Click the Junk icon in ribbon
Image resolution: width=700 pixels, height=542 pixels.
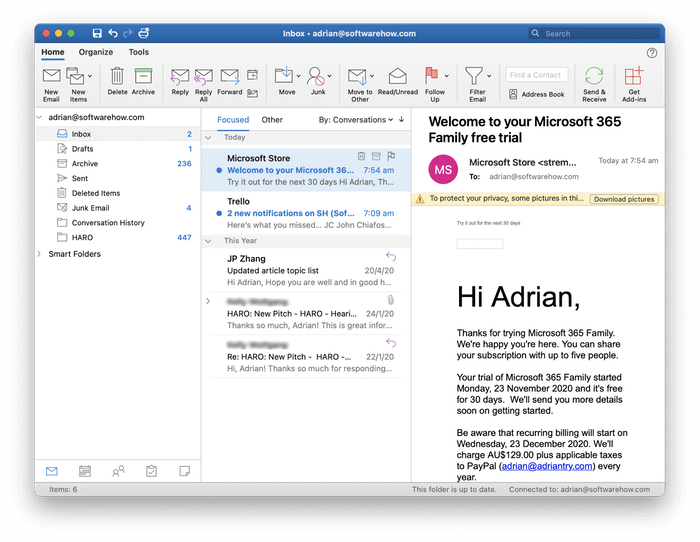(x=316, y=76)
